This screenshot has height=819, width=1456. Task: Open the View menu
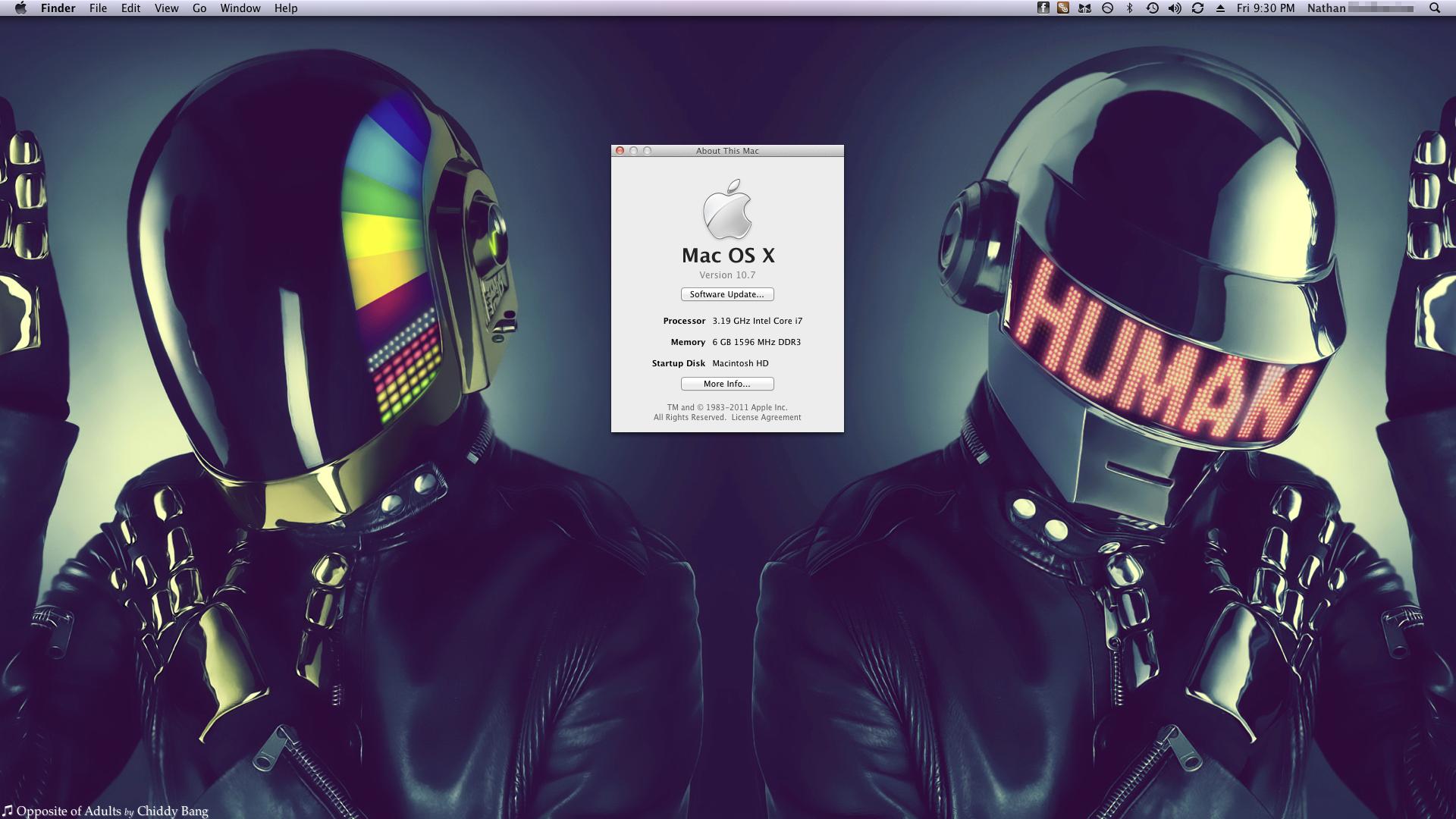coord(166,8)
